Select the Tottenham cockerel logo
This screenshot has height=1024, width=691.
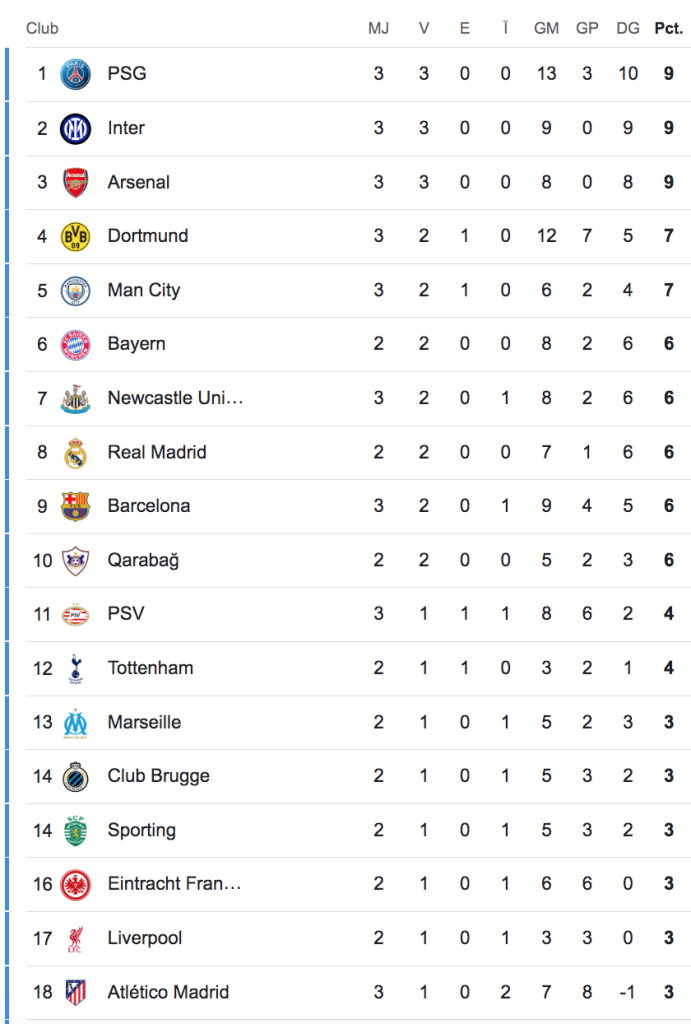(x=76, y=668)
